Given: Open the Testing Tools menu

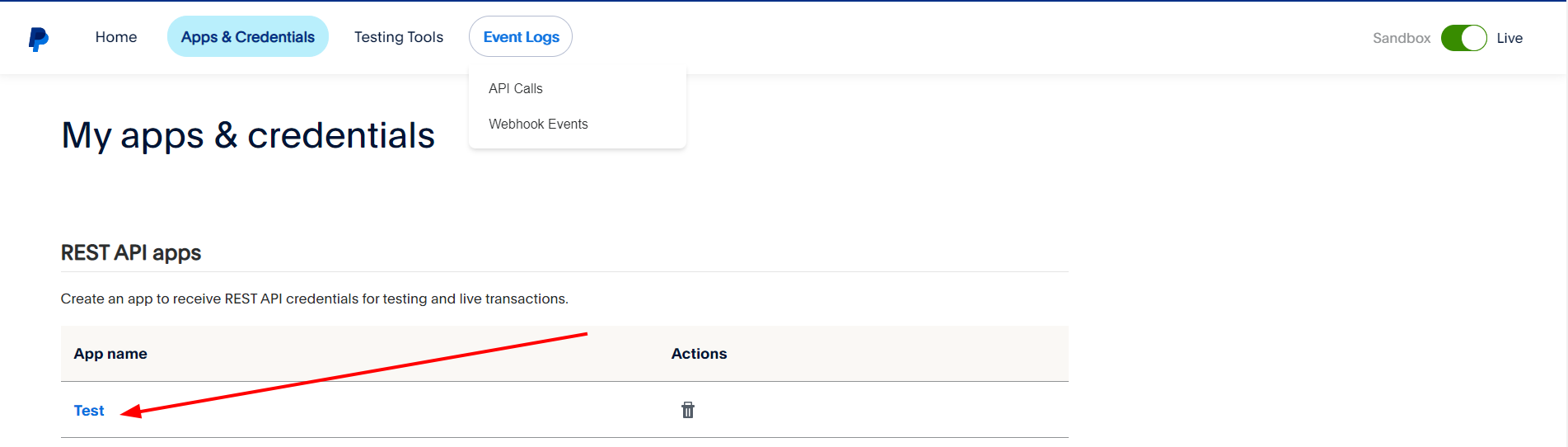Looking at the screenshot, I should click(x=399, y=37).
